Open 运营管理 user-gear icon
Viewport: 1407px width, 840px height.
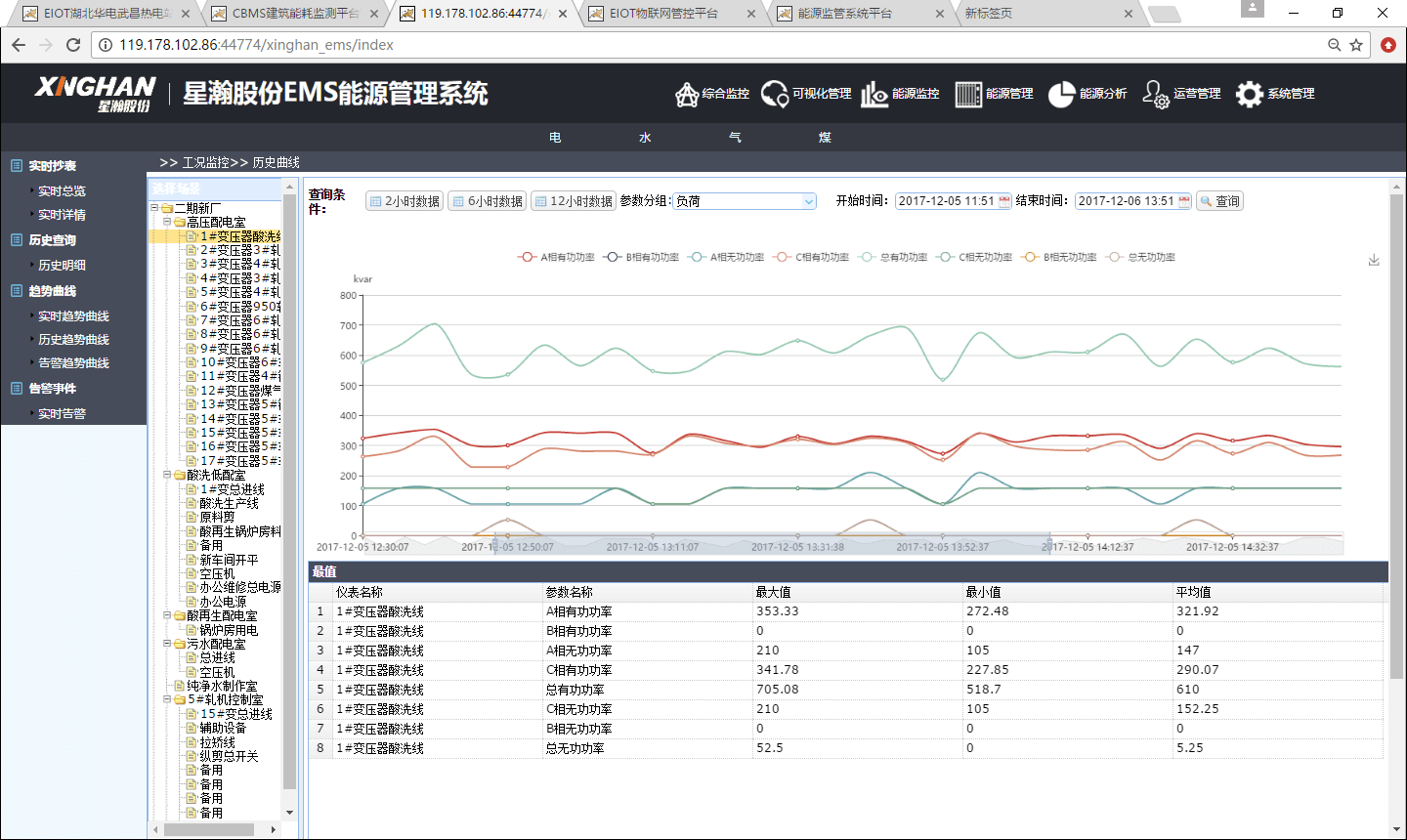click(x=1156, y=94)
